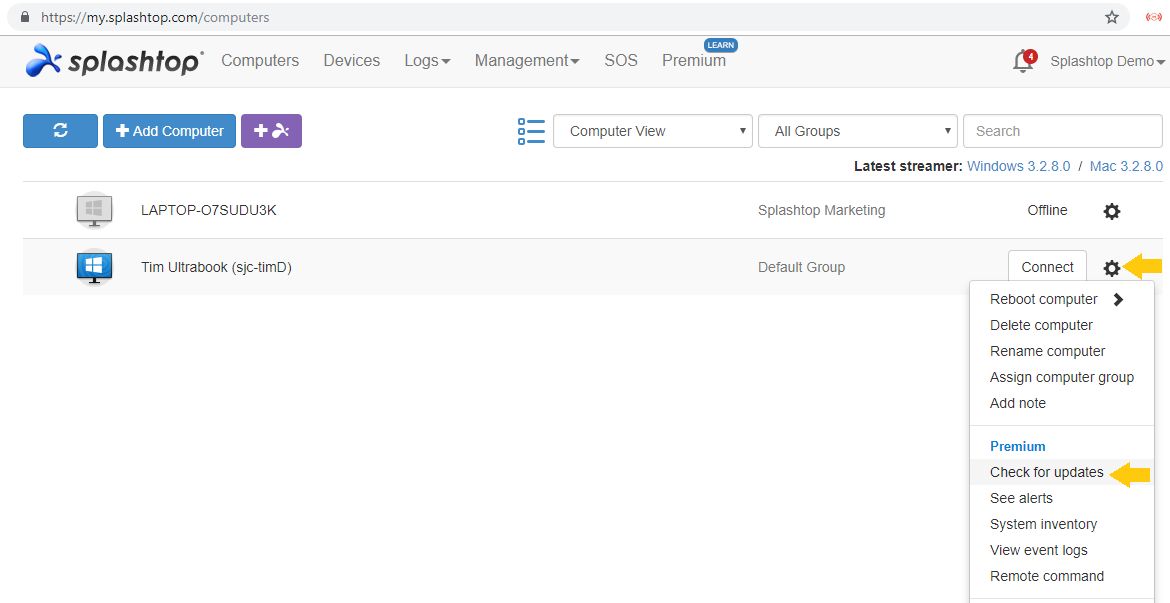Click the refresh computers list icon
This screenshot has height=603, width=1170.
[x=60, y=130]
